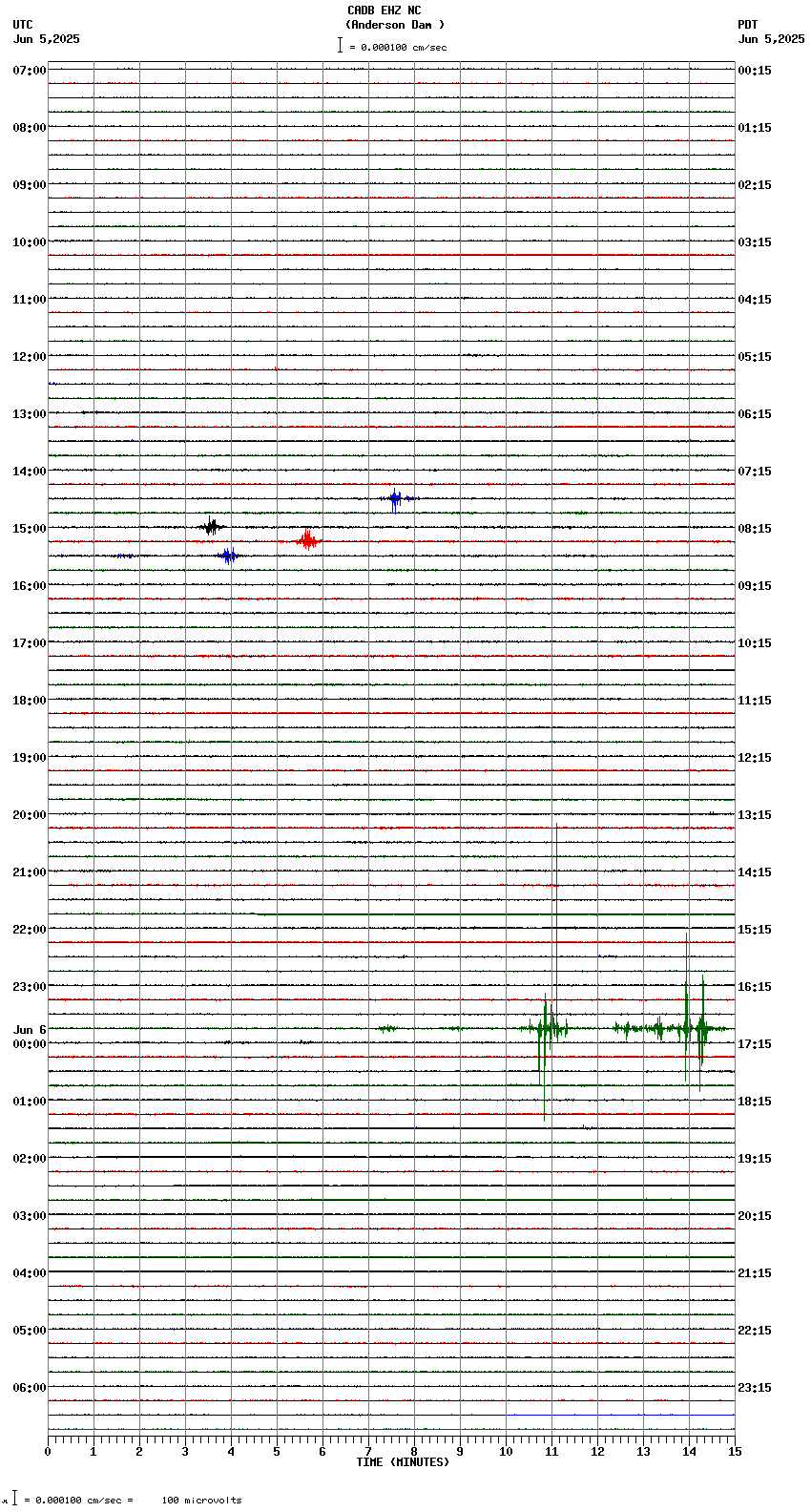811x1512 pixels.
Task: Click the large green event near minute 11
Action: point(546,1029)
